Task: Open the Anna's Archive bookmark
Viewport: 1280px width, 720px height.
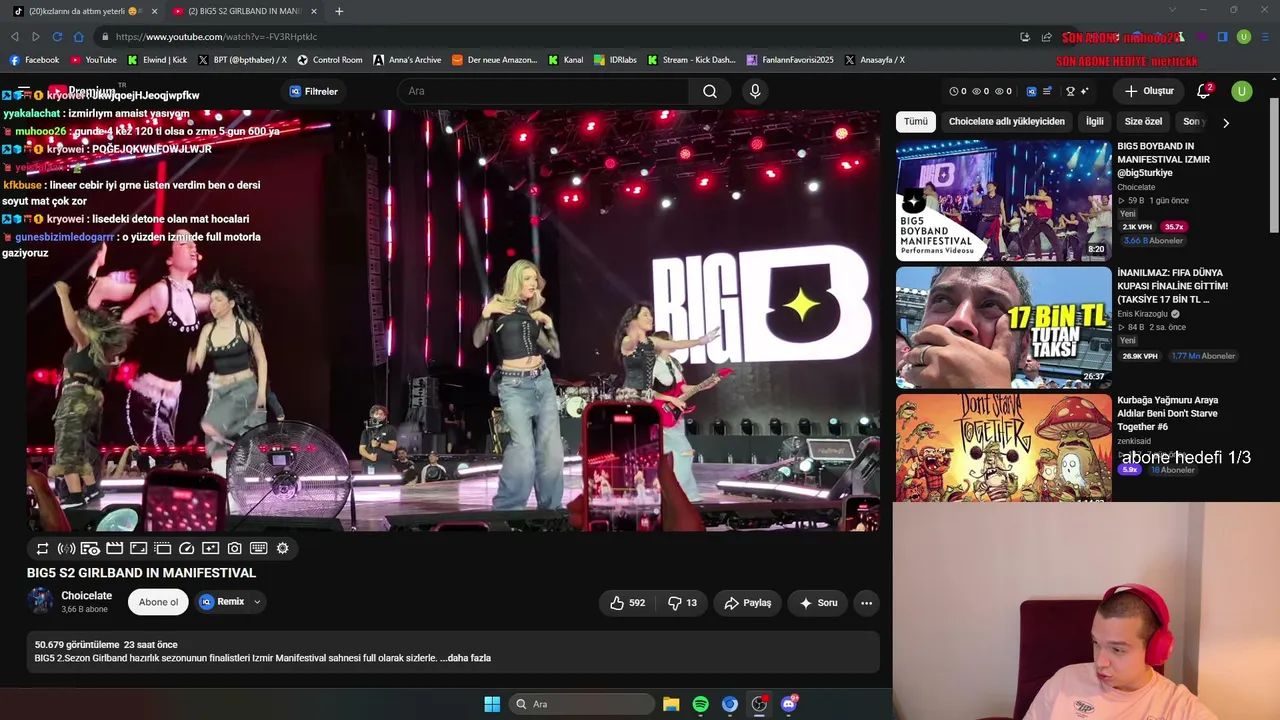Action: 407,60
